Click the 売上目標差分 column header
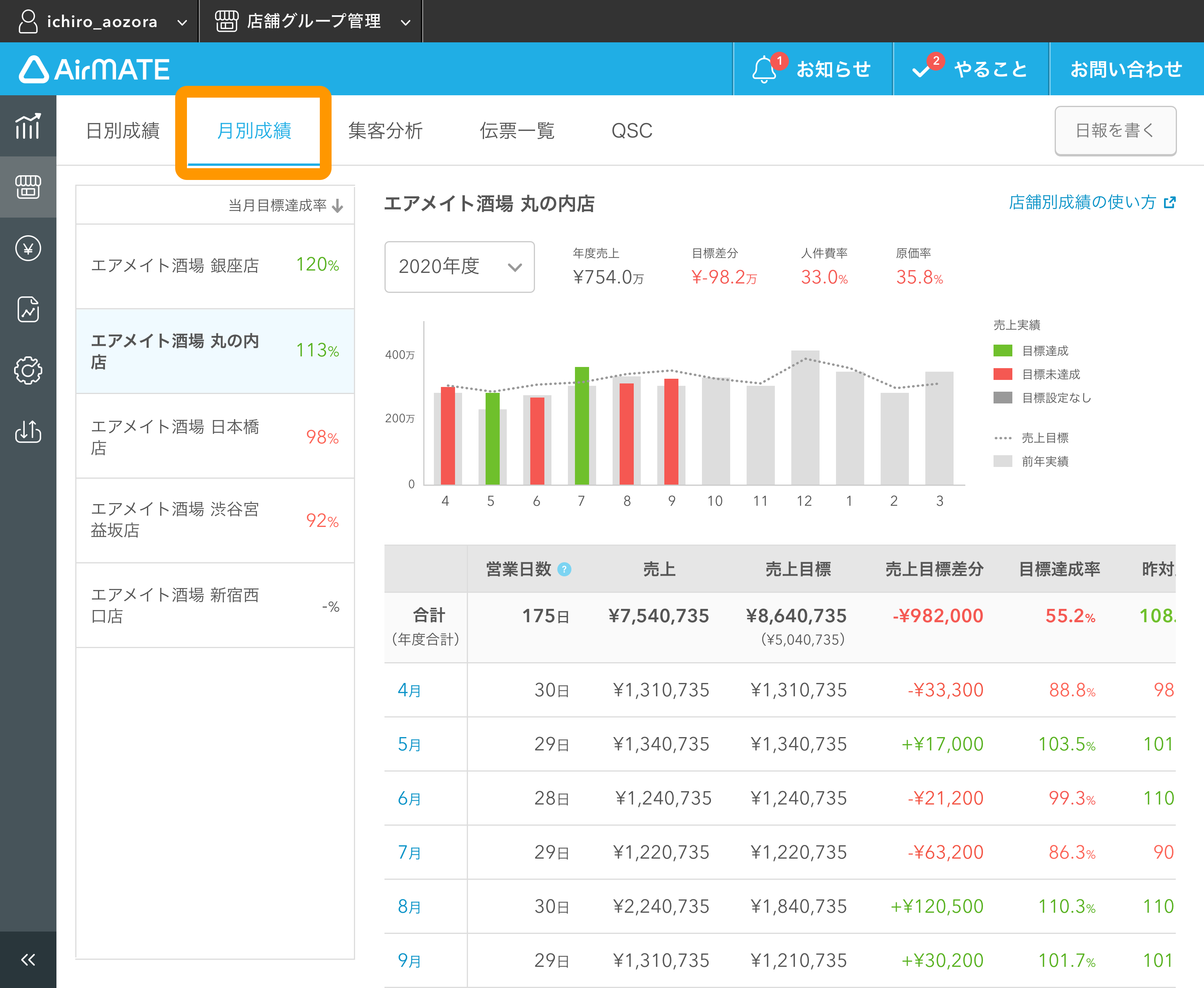Viewport: 1204px width, 988px height. click(934, 569)
